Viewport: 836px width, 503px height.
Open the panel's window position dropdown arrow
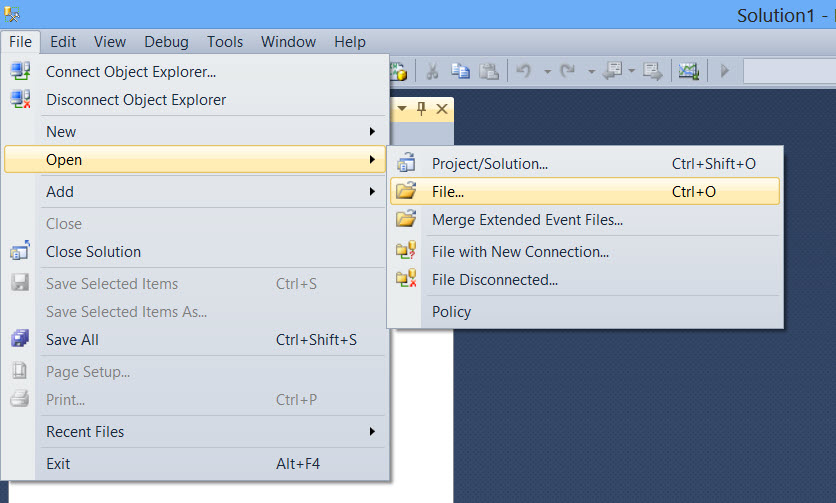pyautogui.click(x=402, y=108)
